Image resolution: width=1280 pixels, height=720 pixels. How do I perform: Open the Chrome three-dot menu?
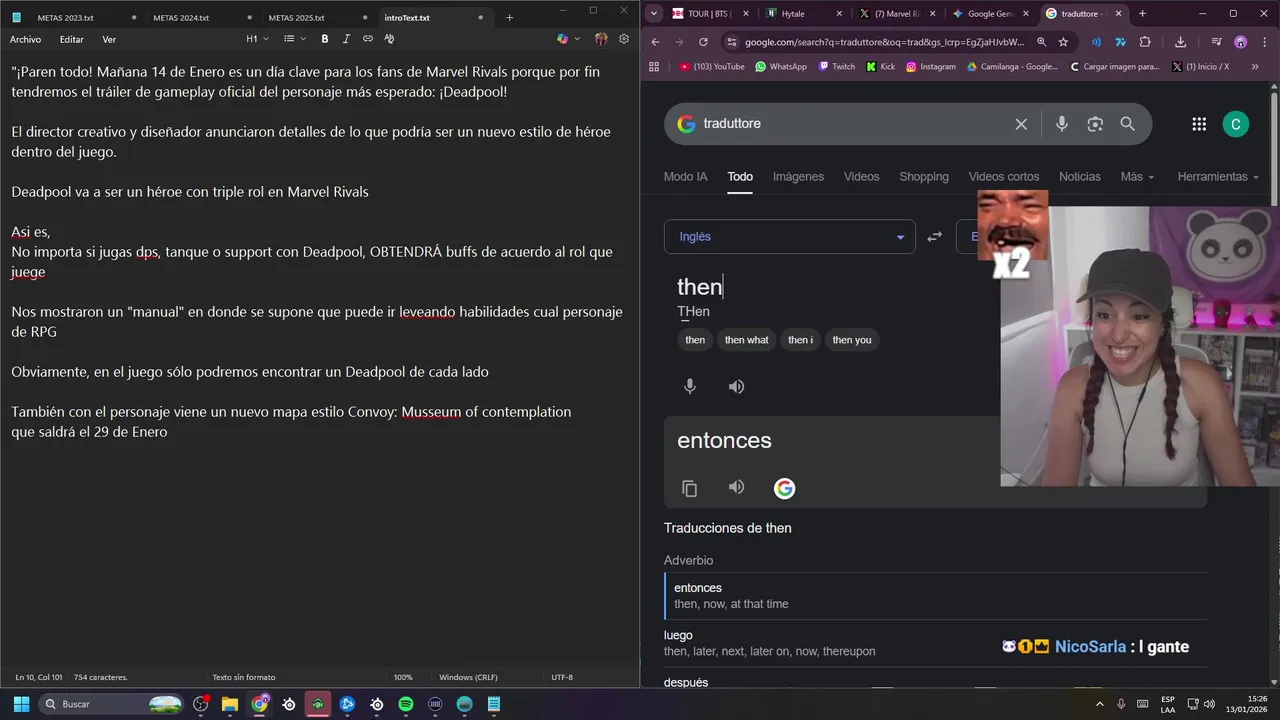(1263, 42)
